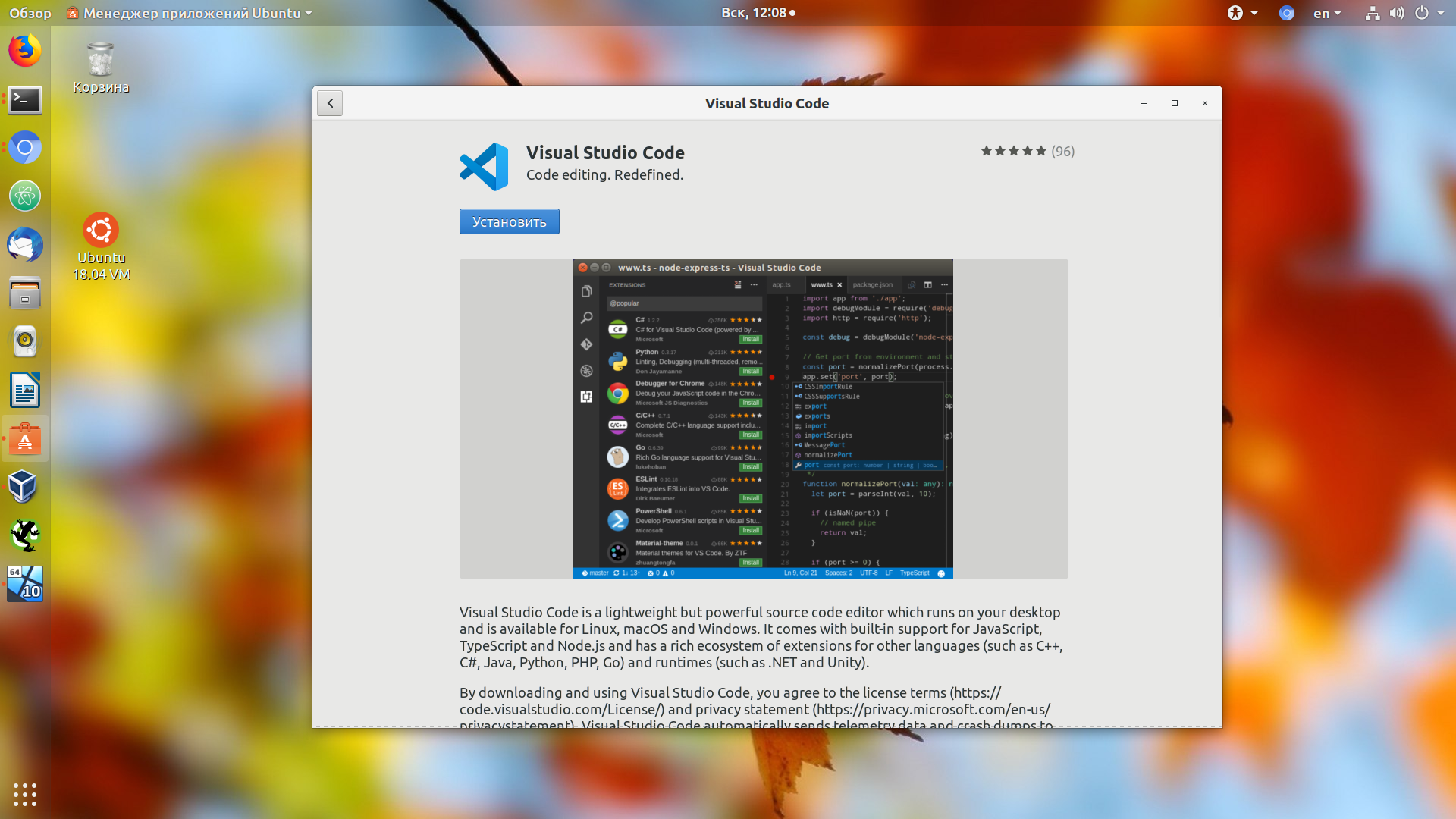Click the VS Code screenshot preview
Image resolution: width=1456 pixels, height=819 pixels.
tap(763, 419)
